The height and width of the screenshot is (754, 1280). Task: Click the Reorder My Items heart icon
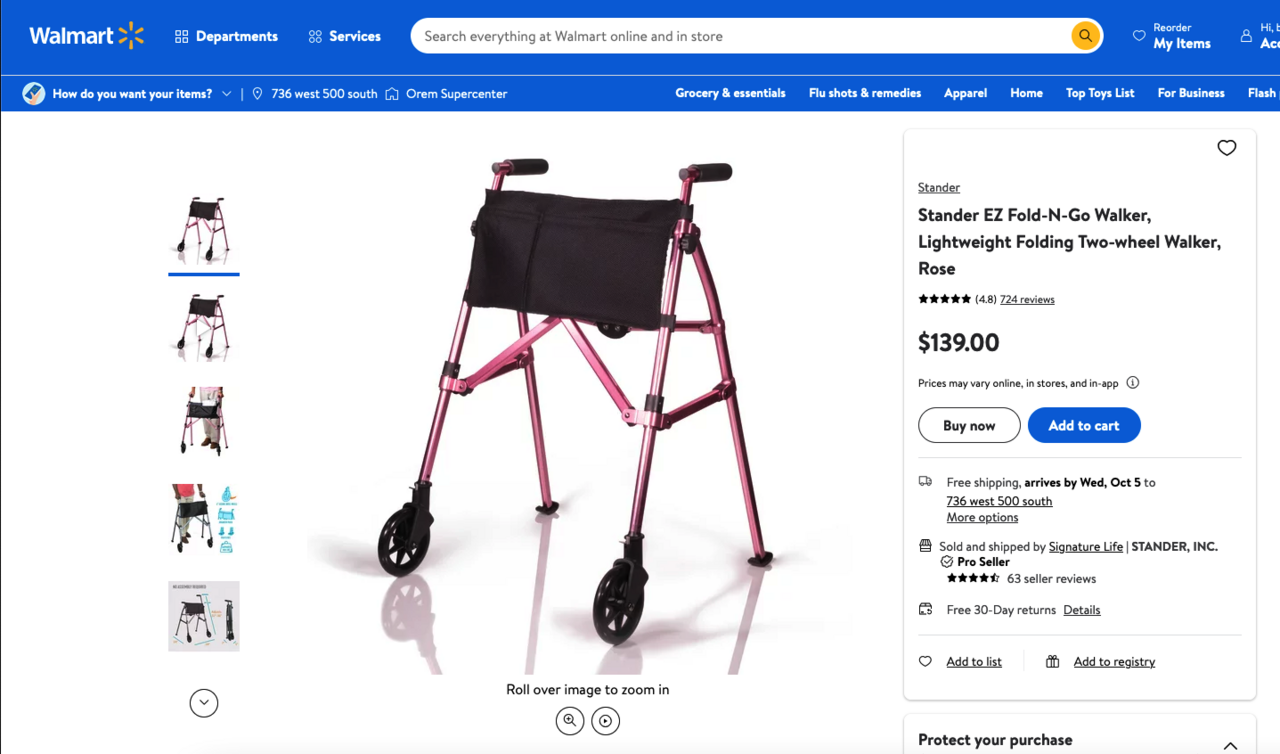(1139, 36)
